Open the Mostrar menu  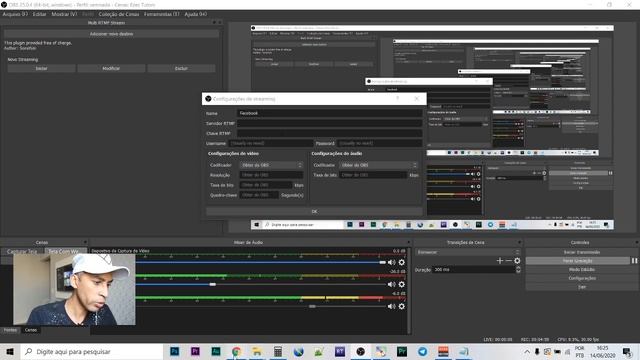pyautogui.click(x=64, y=14)
